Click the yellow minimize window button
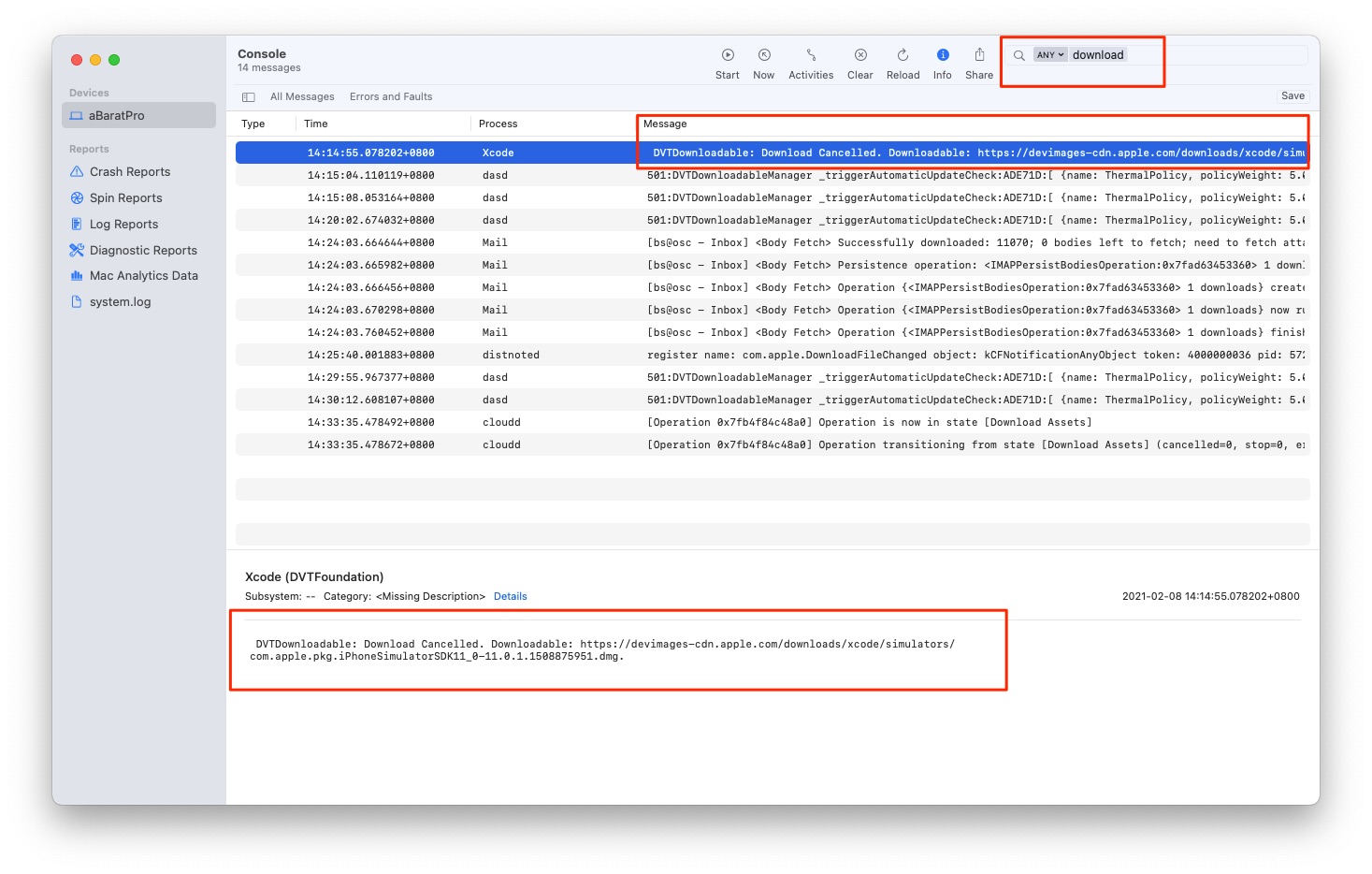This screenshot has height=874, width=1372. (95, 60)
